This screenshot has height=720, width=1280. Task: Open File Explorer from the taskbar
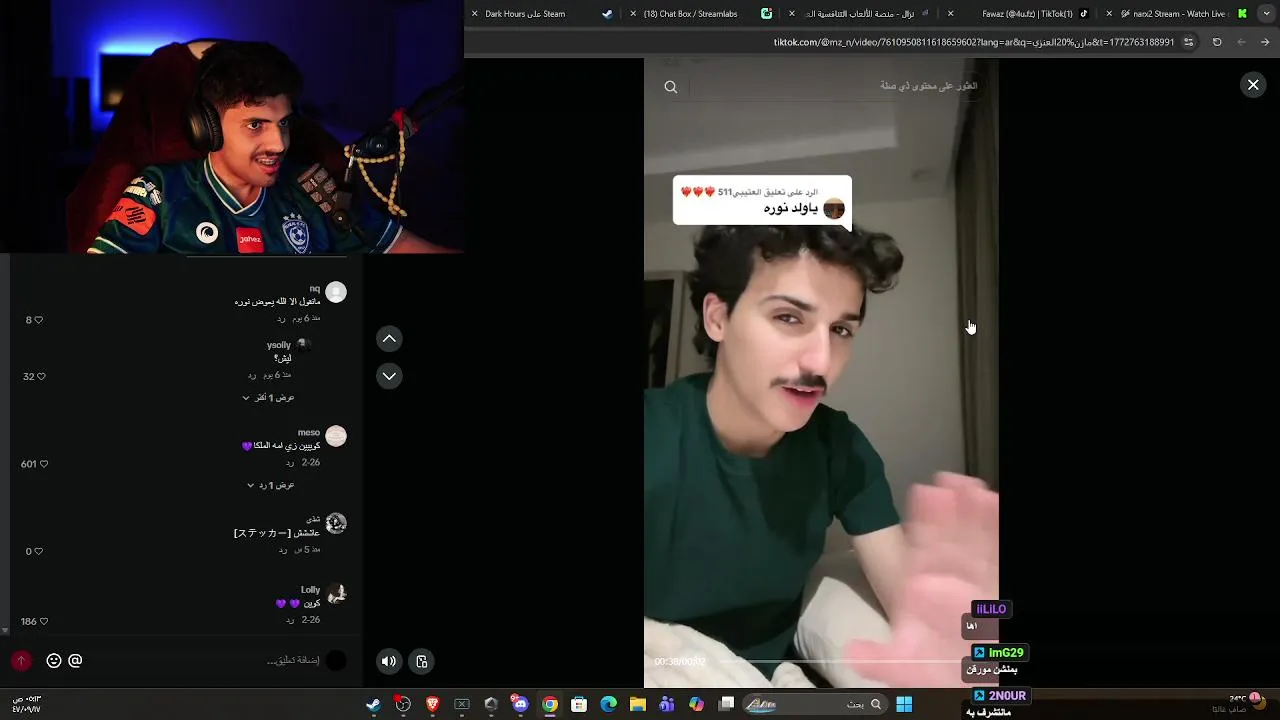637,704
